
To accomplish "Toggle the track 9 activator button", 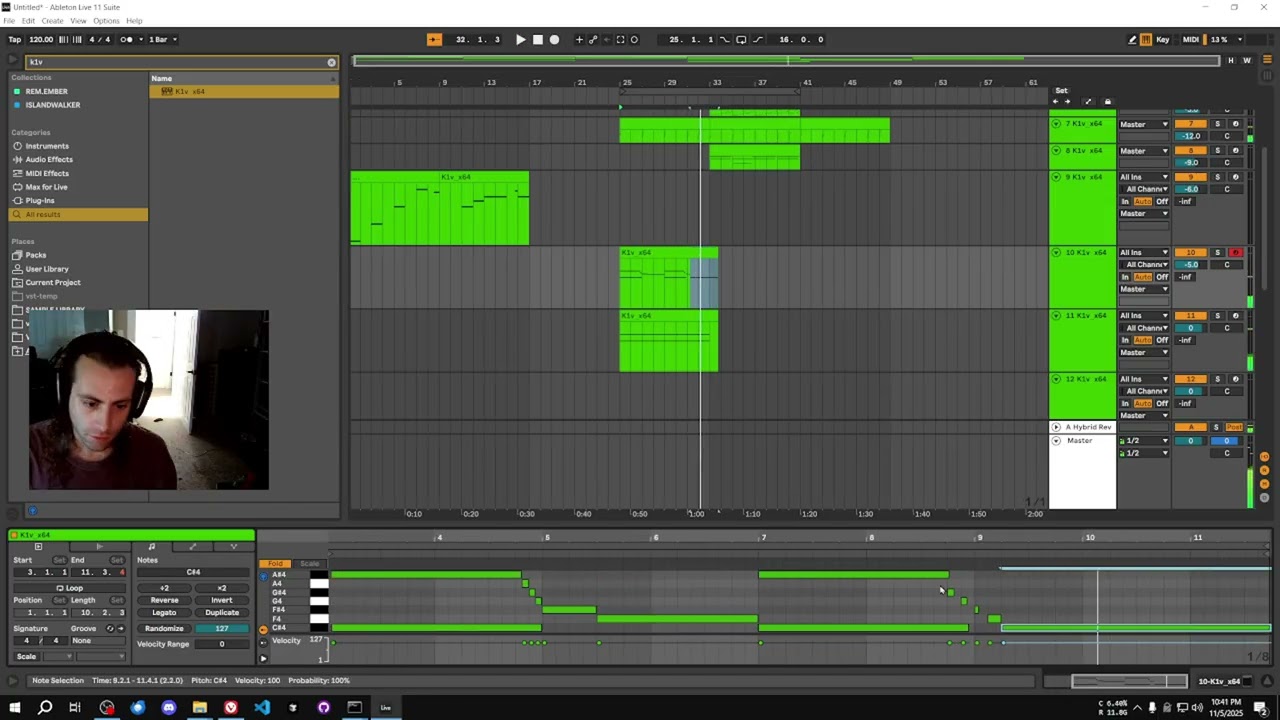I will tap(1190, 177).
